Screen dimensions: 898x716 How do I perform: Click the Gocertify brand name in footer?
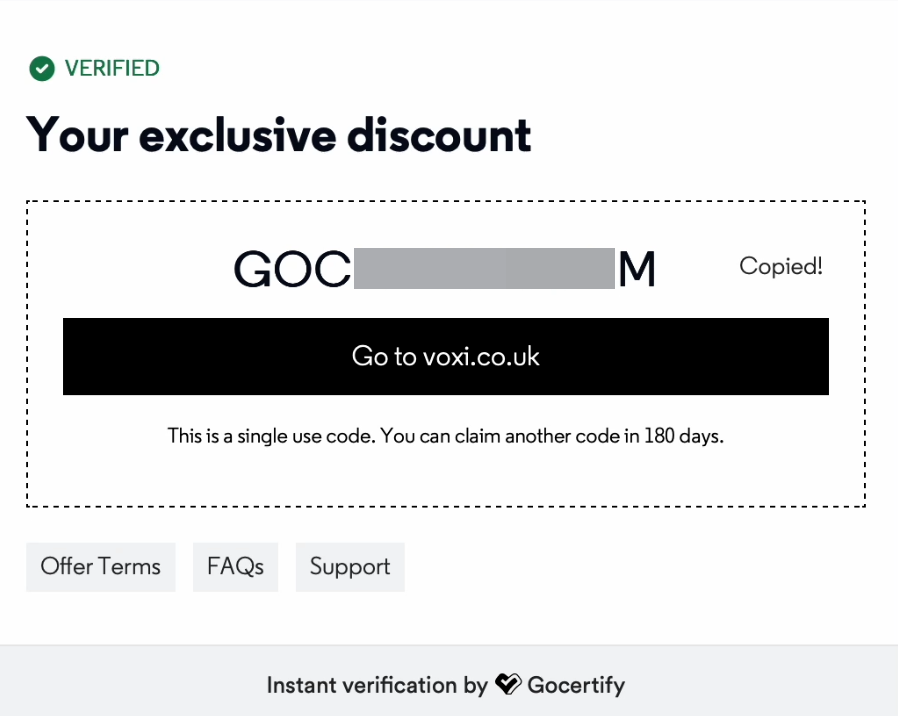(x=576, y=685)
